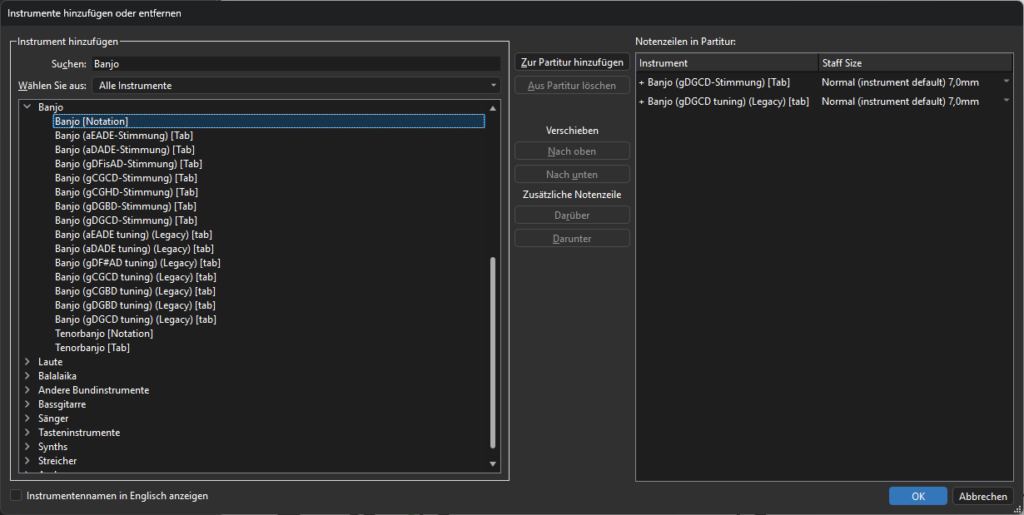
Task: Click the Darüber button
Action: pyautogui.click(x=572, y=215)
